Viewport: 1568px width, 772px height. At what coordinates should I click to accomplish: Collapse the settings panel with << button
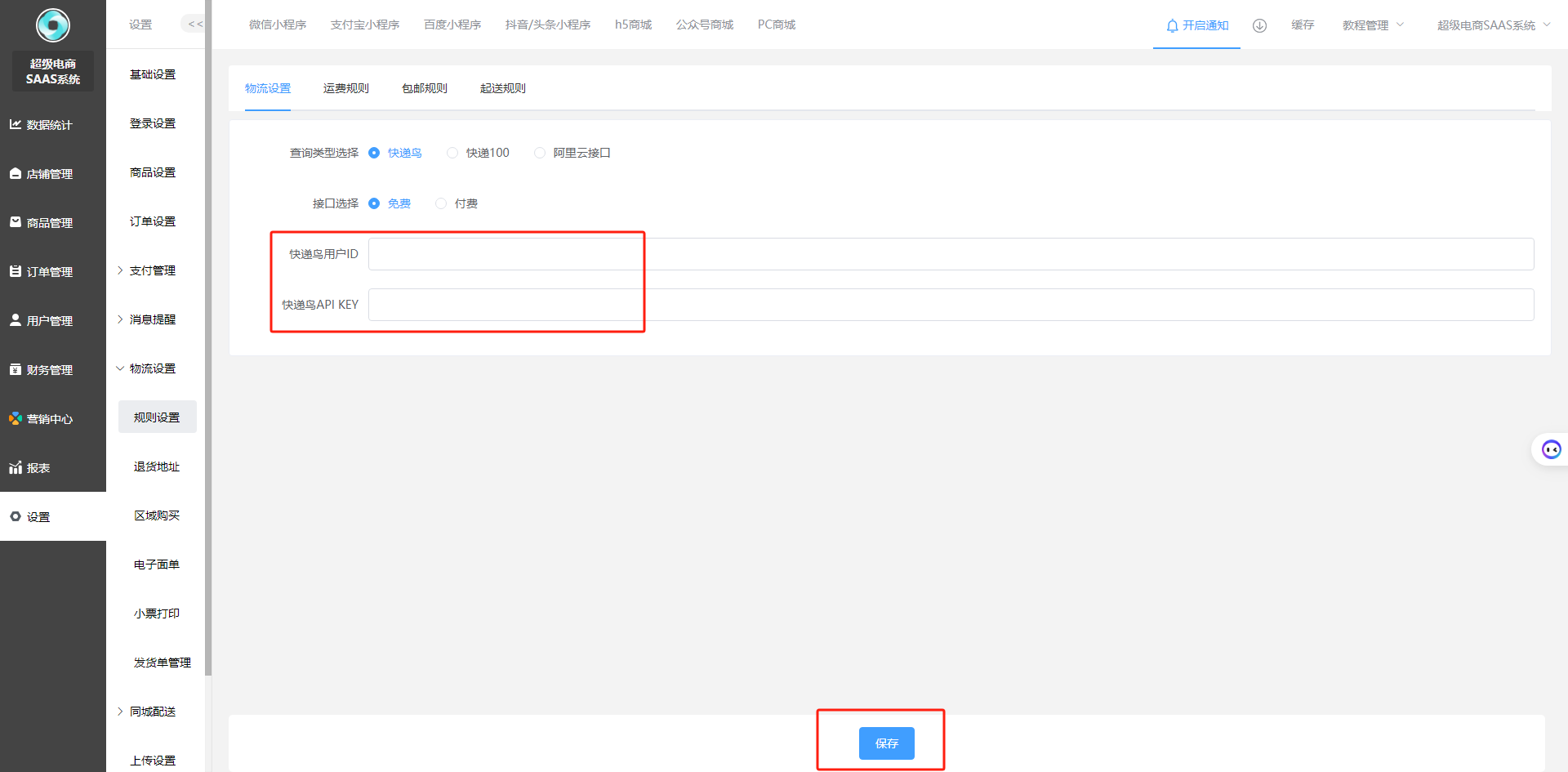point(195,25)
